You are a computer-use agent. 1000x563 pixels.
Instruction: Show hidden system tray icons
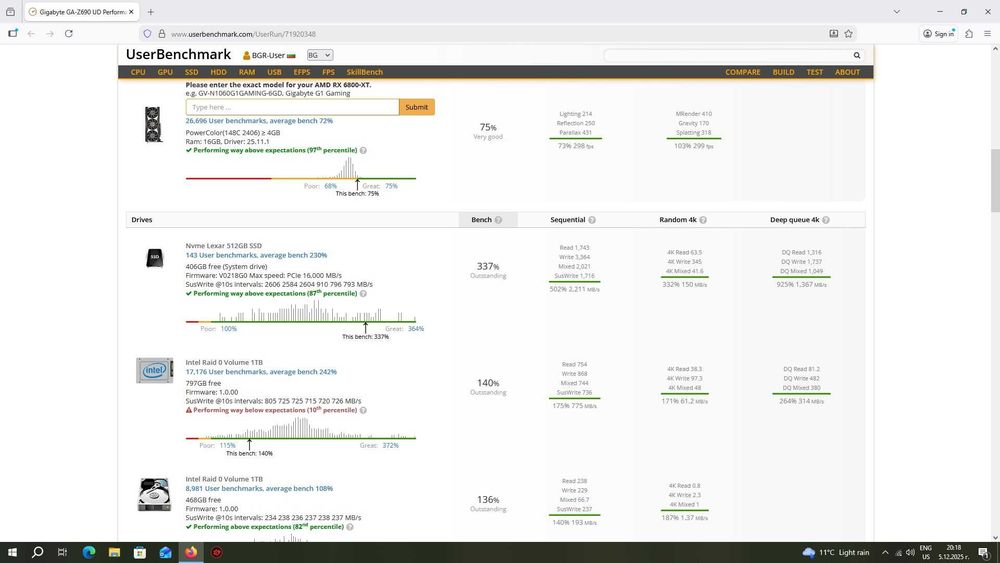[885, 553]
